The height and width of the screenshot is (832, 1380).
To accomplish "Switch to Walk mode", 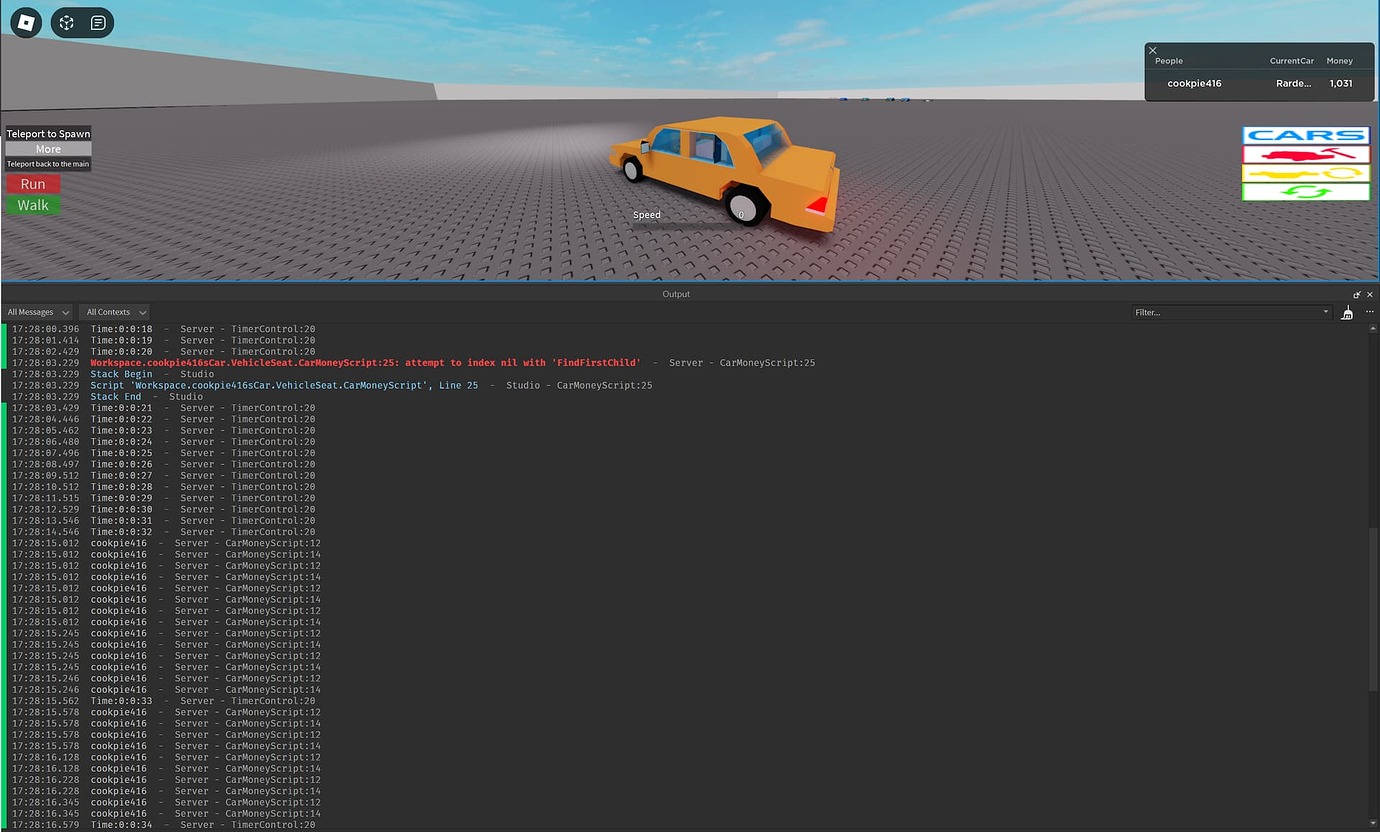I will pyautogui.click(x=33, y=204).
